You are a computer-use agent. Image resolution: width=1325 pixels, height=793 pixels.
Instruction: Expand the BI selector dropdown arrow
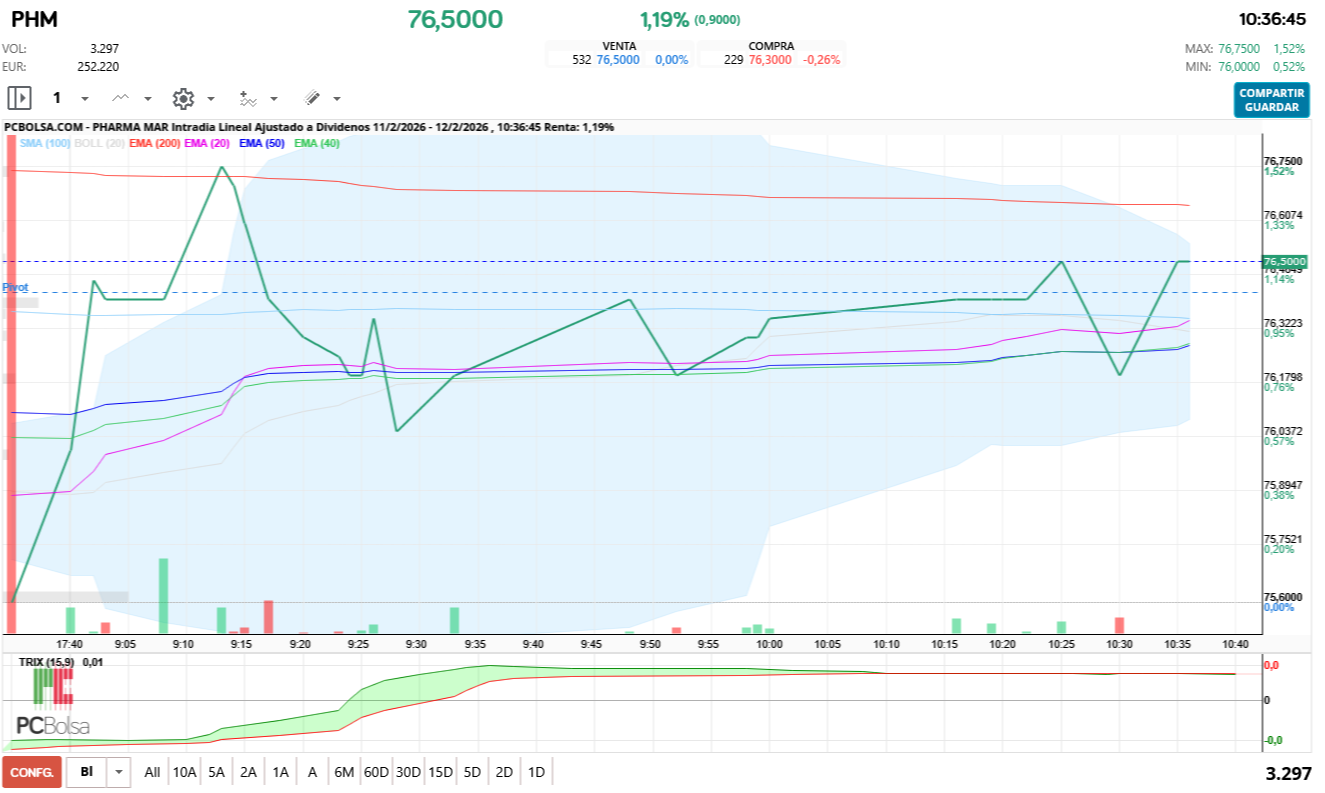(120, 772)
